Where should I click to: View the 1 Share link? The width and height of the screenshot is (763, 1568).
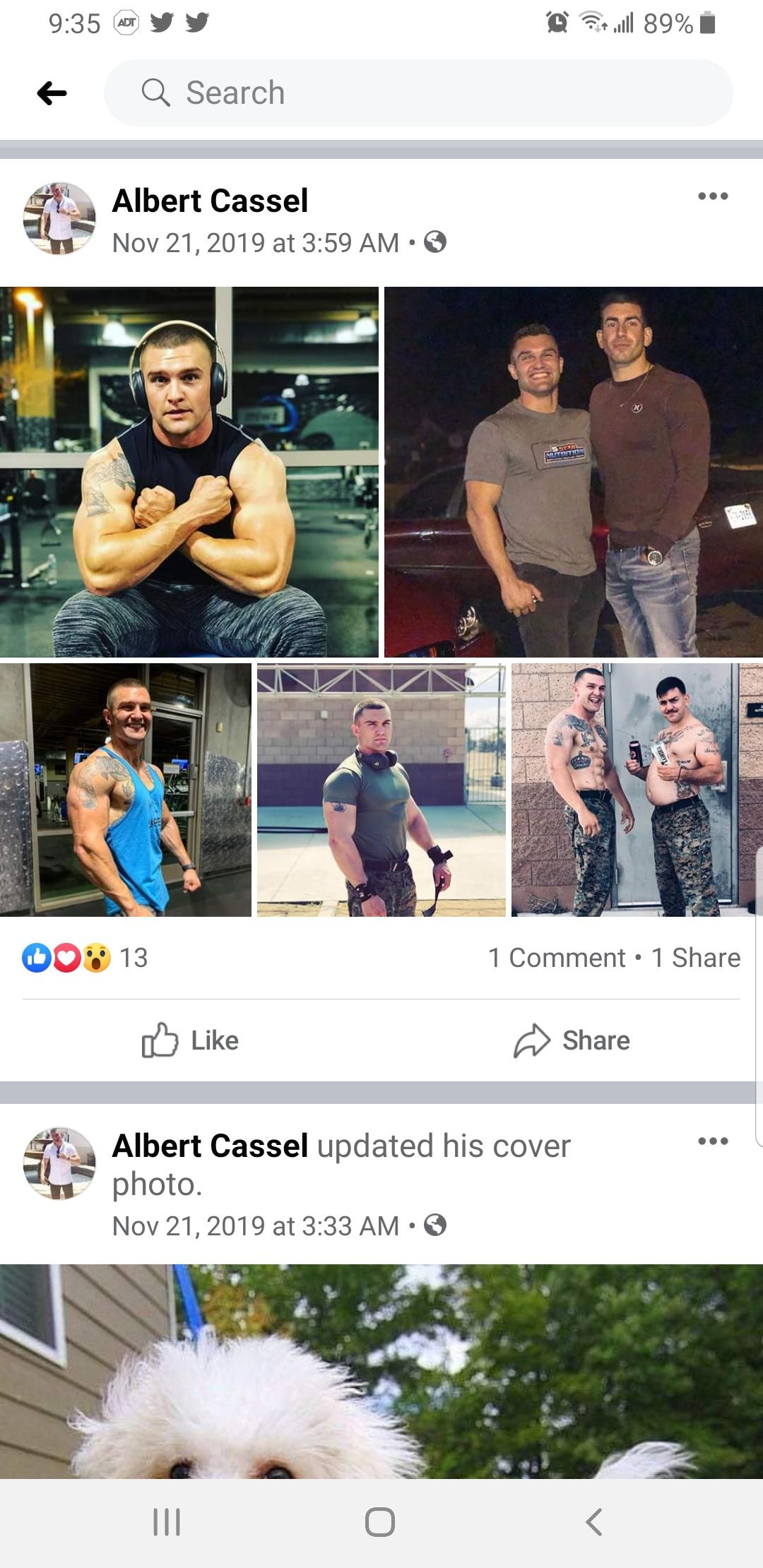click(696, 958)
